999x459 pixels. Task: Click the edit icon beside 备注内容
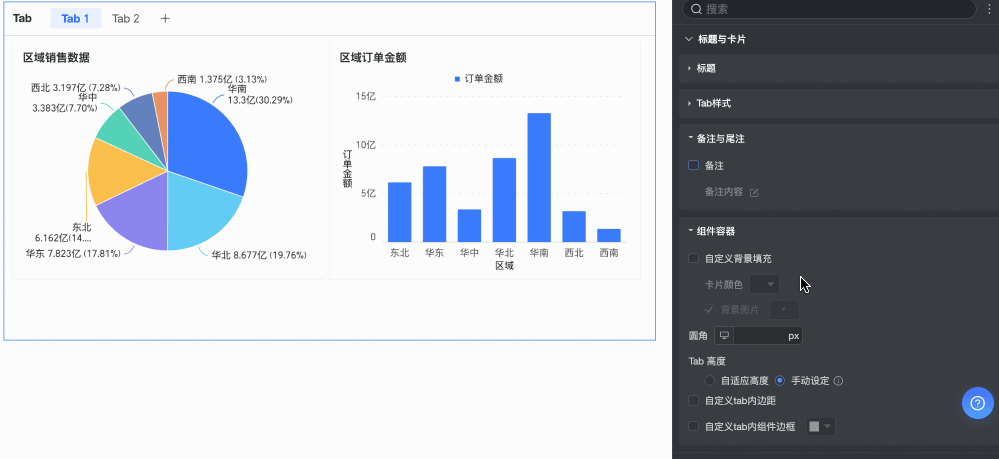click(754, 192)
